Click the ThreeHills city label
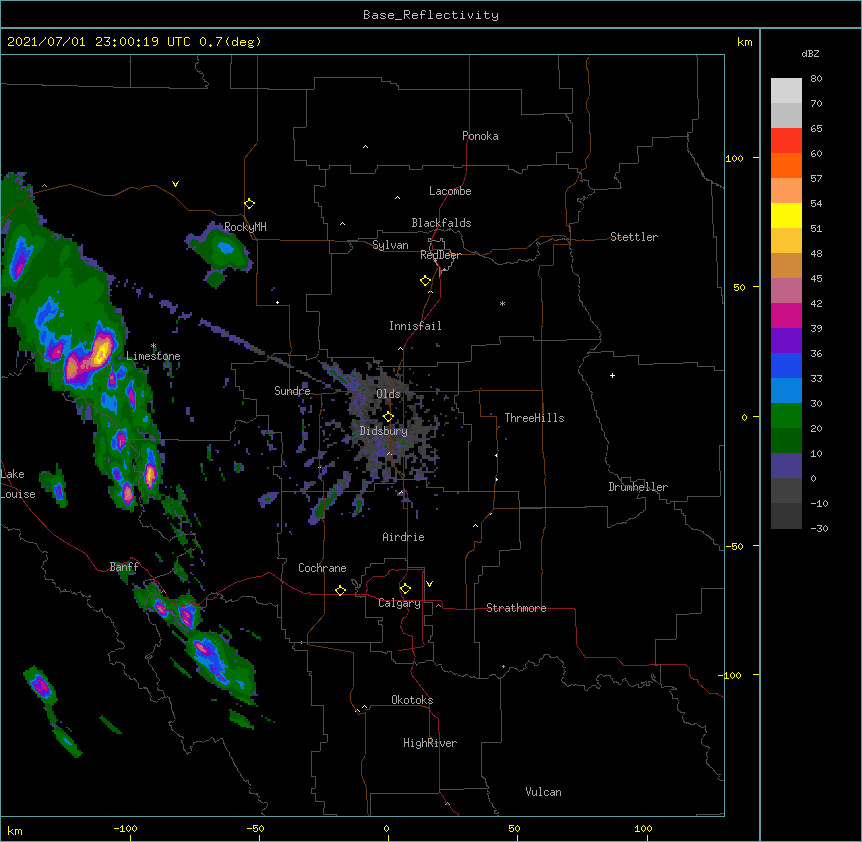 point(534,418)
